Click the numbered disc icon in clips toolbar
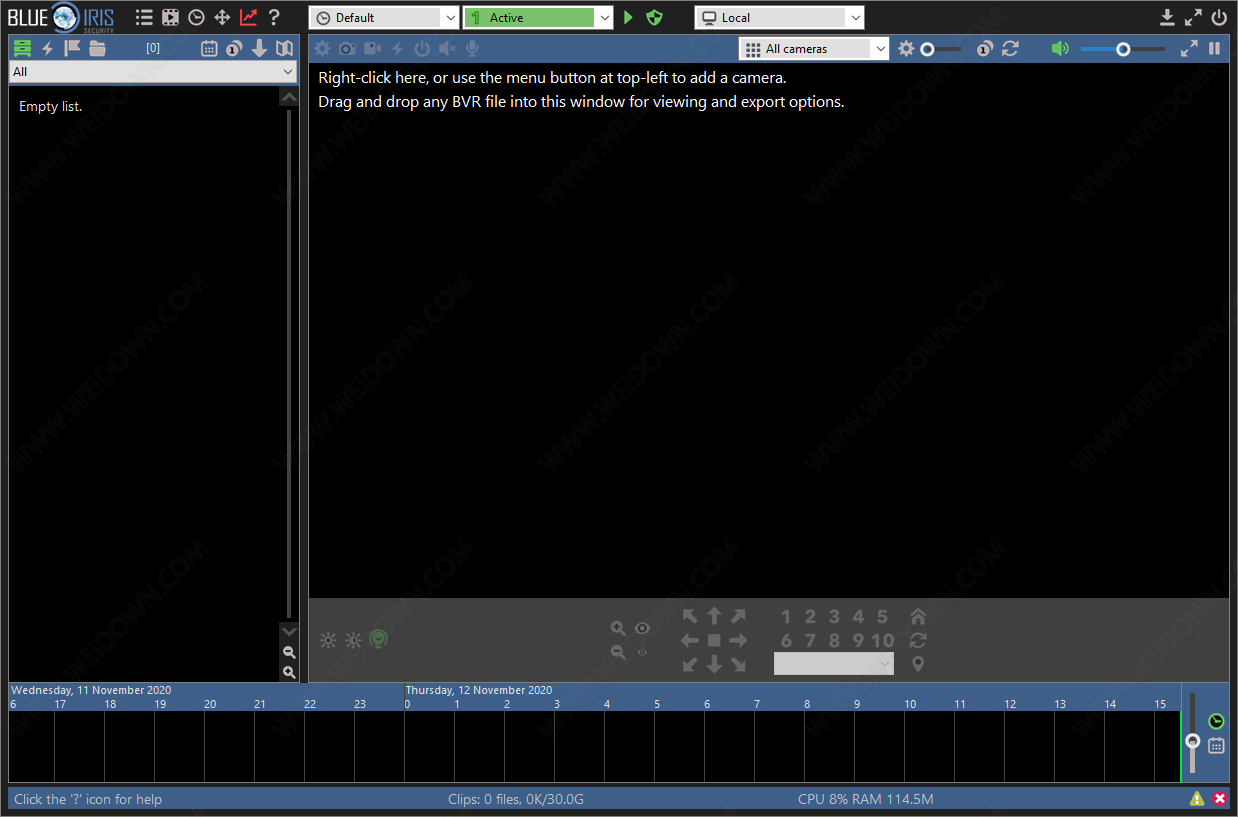 tap(234, 48)
